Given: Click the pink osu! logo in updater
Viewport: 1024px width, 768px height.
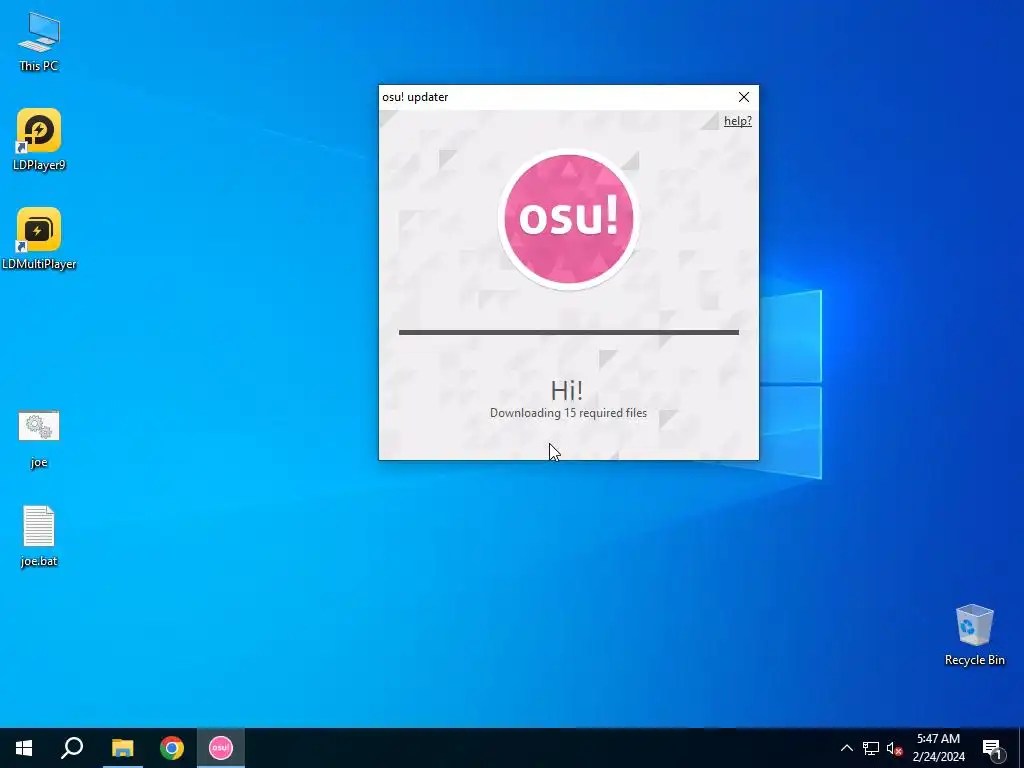Looking at the screenshot, I should [x=569, y=219].
